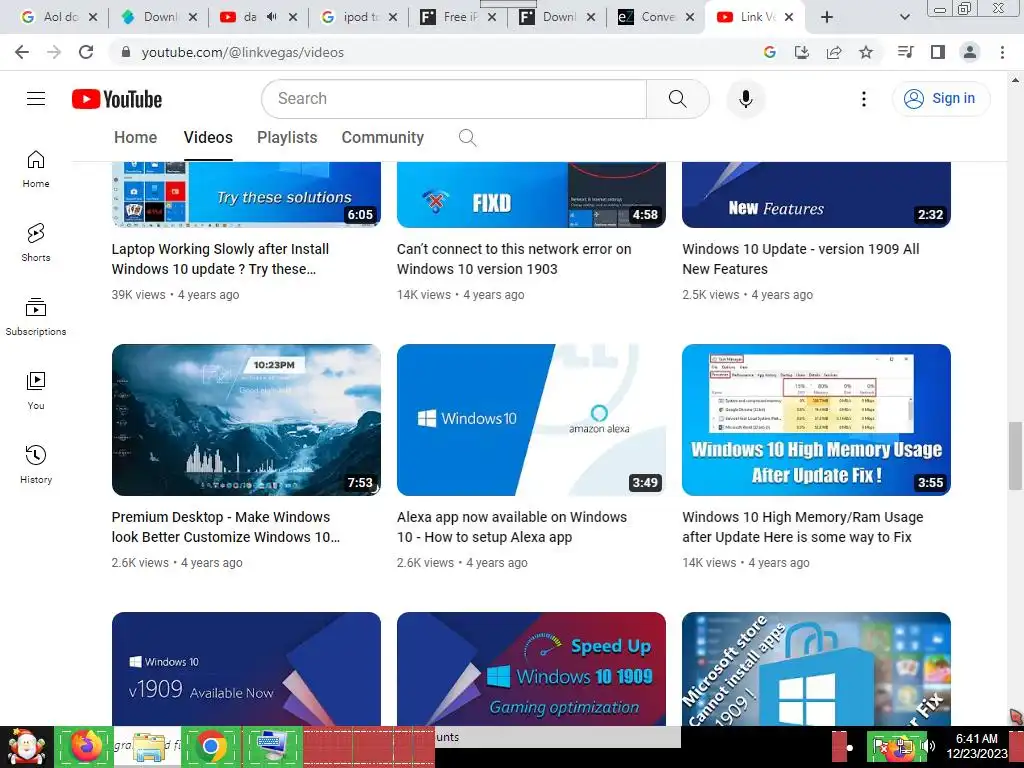The image size is (1024, 768).
Task: Open Chrome three-dot menu
Action: [x=1002, y=52]
